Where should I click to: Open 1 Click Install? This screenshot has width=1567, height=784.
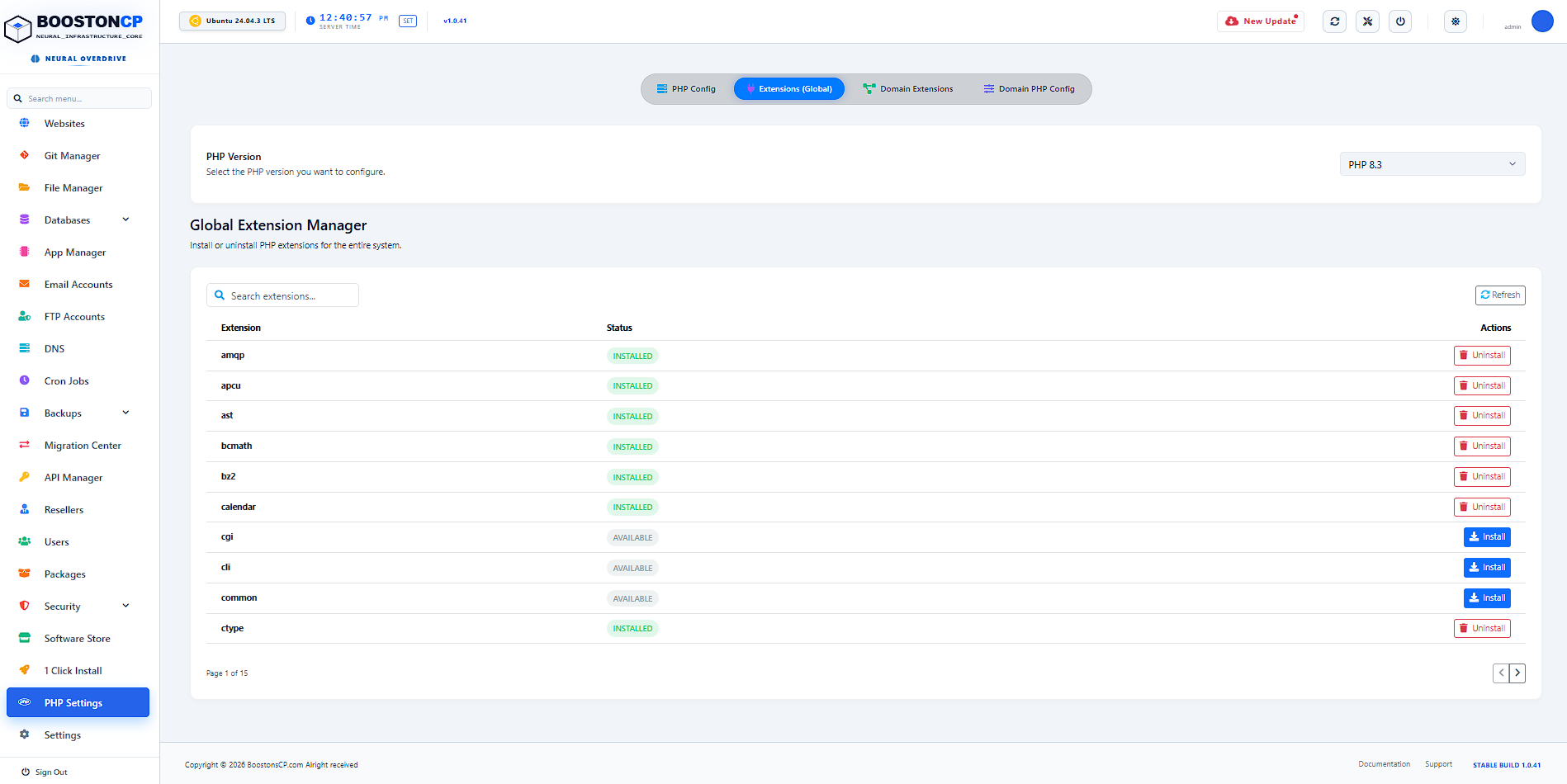[x=73, y=671]
